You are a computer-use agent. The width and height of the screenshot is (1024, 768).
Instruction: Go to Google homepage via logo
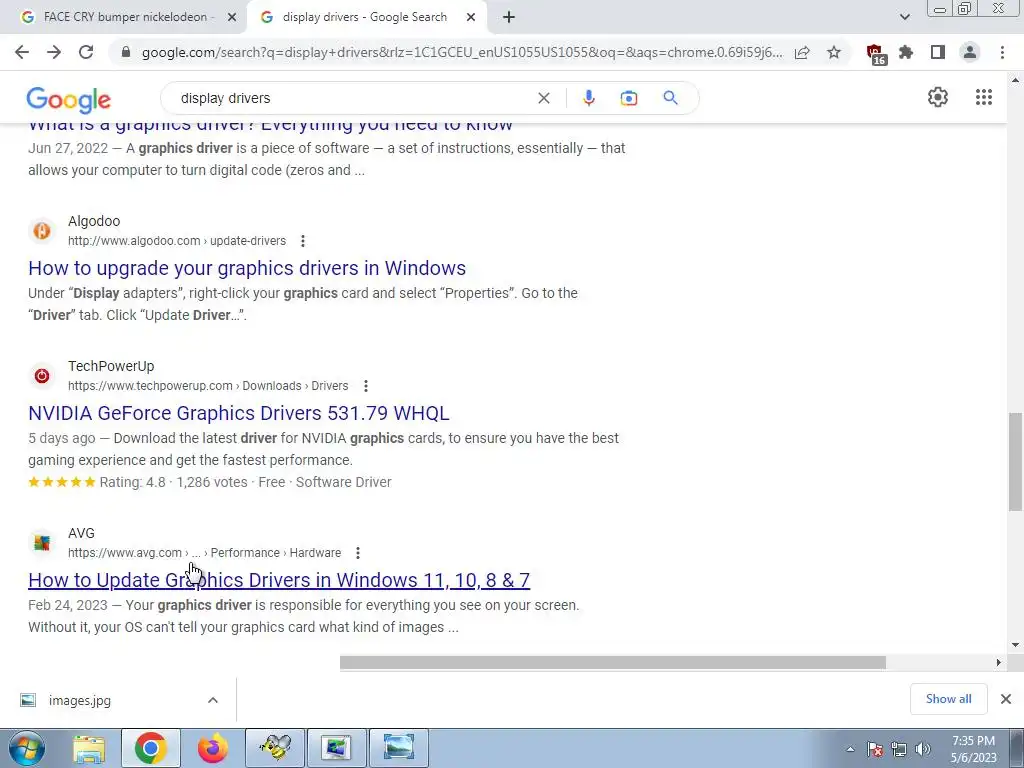pos(69,99)
